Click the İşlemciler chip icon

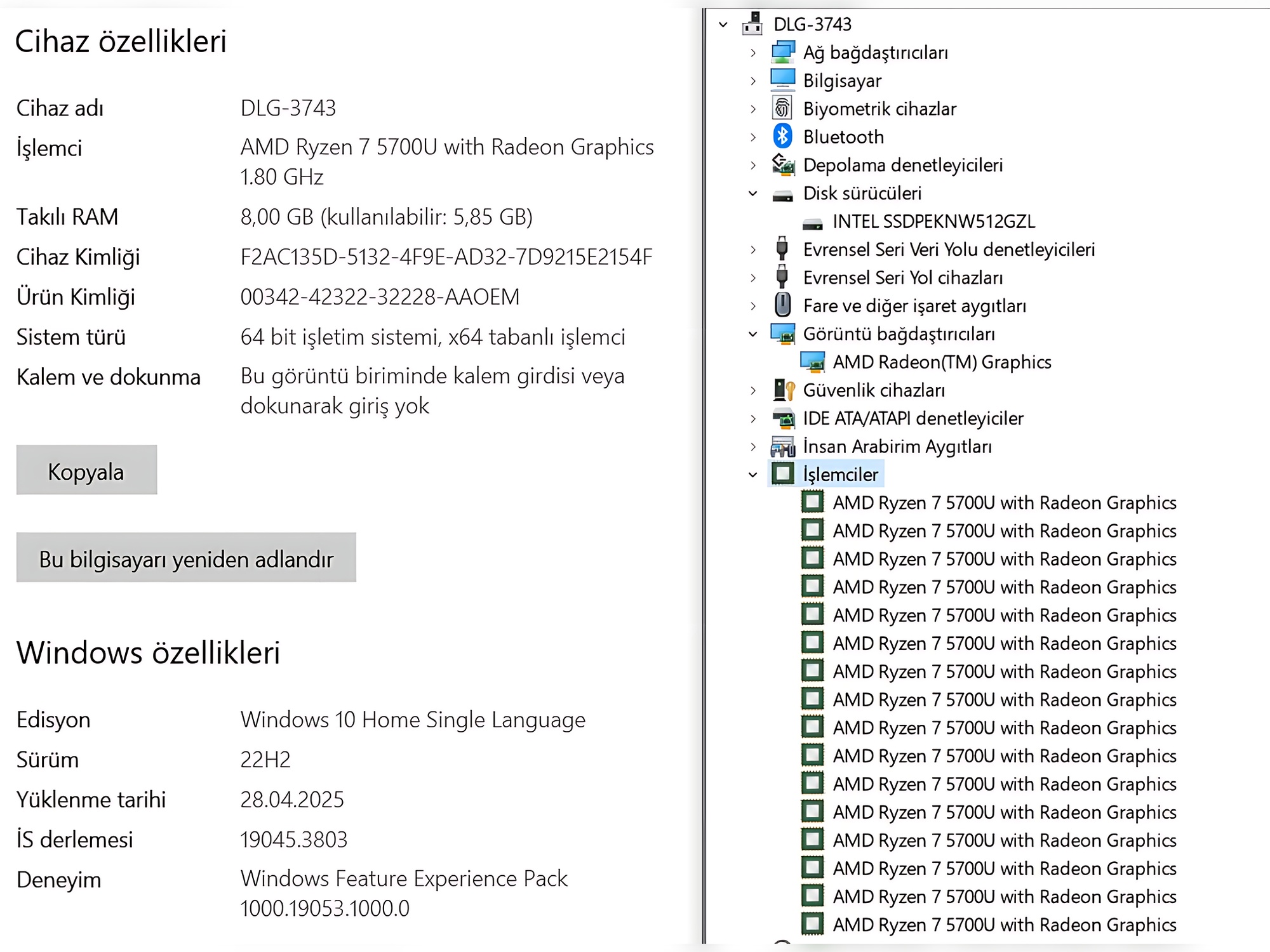point(783,473)
